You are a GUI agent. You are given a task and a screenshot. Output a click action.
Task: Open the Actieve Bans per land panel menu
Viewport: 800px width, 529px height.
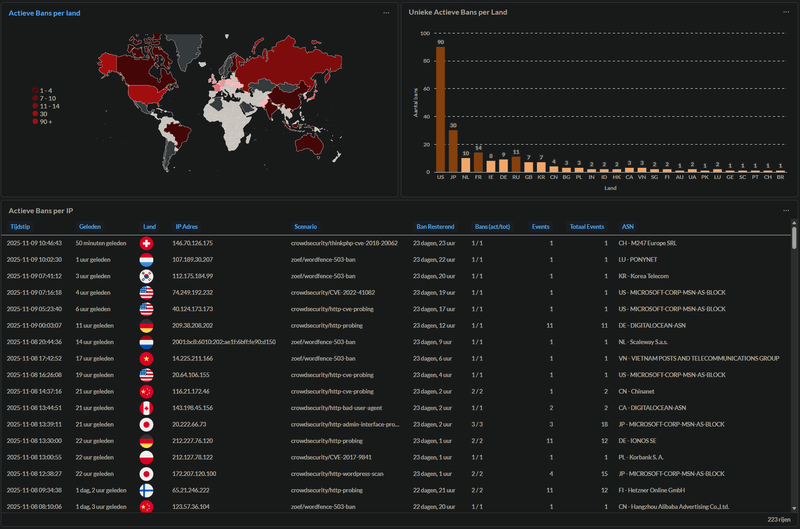[386, 13]
